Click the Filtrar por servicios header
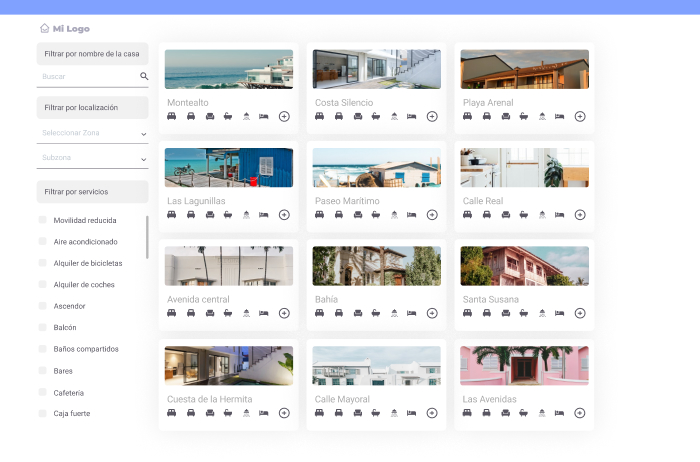The image size is (700, 462). tap(93, 191)
